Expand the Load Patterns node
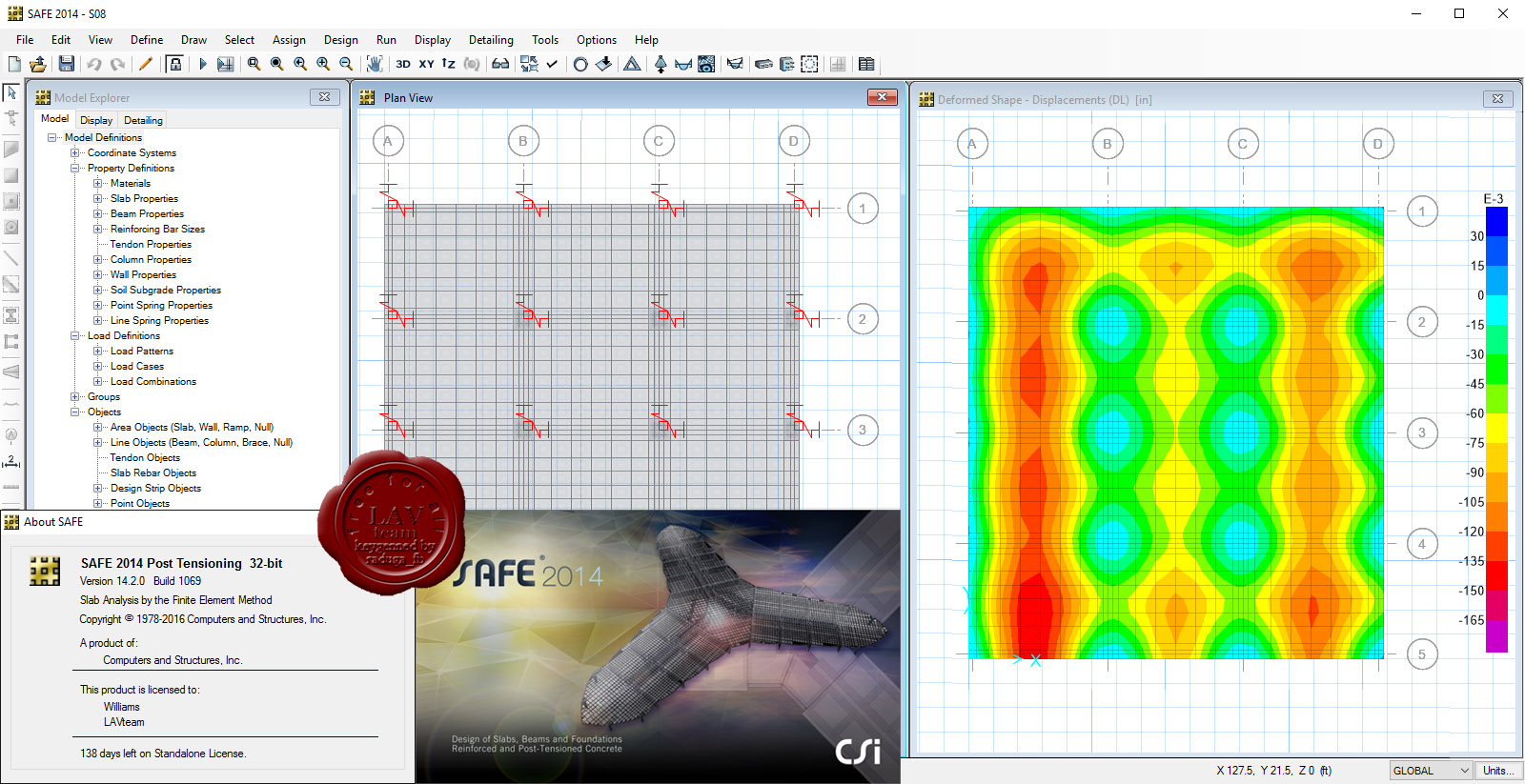 (98, 351)
